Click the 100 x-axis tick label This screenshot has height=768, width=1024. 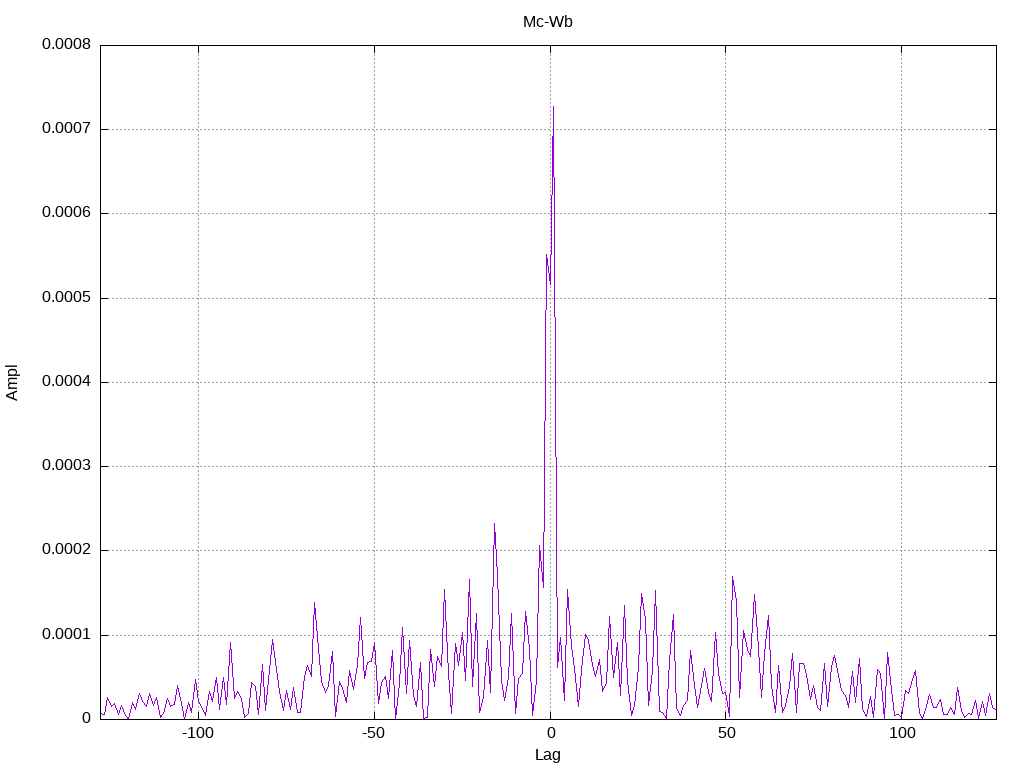[x=902, y=733]
